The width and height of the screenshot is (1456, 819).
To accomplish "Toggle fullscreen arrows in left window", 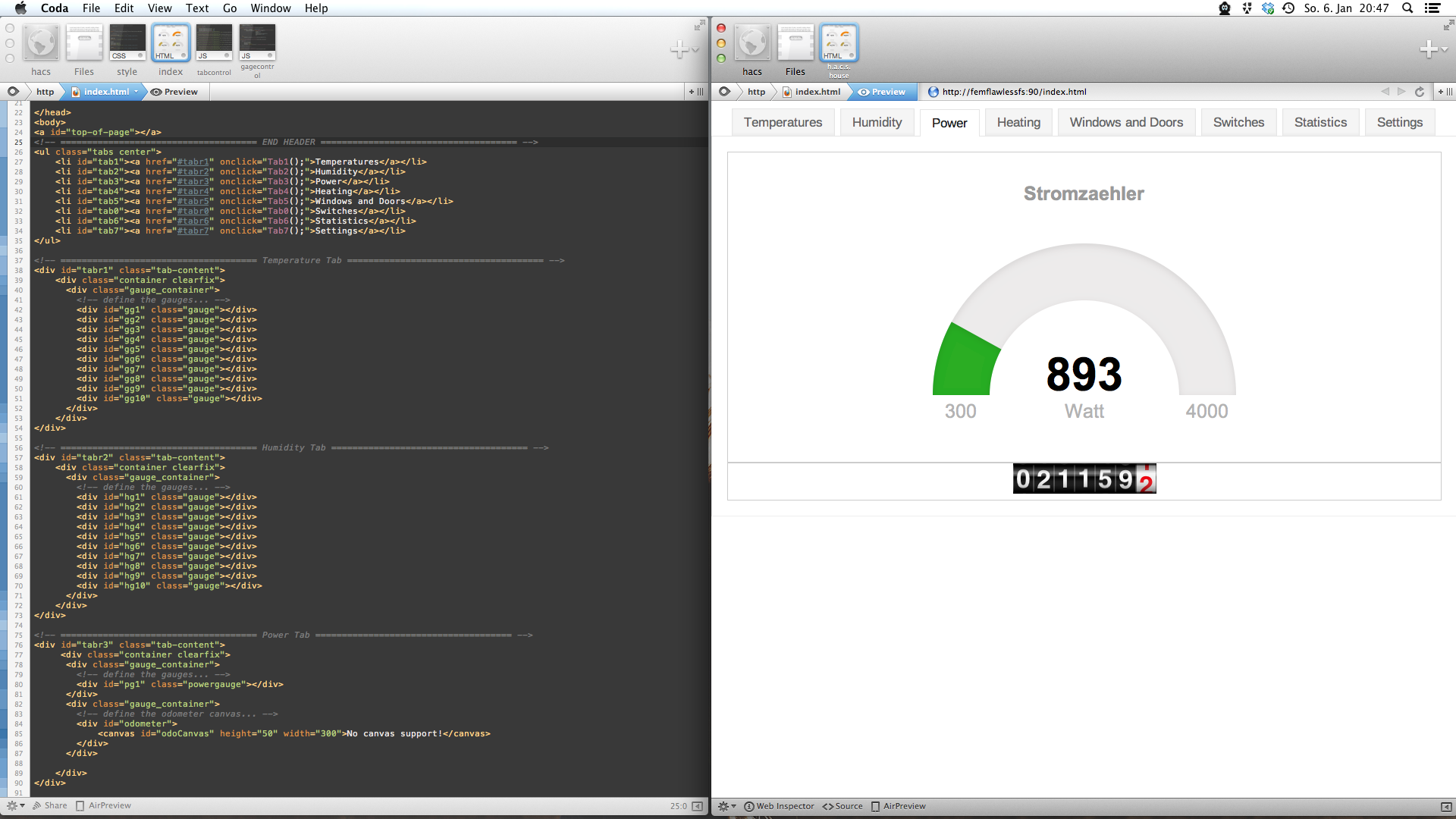I will point(699,27).
